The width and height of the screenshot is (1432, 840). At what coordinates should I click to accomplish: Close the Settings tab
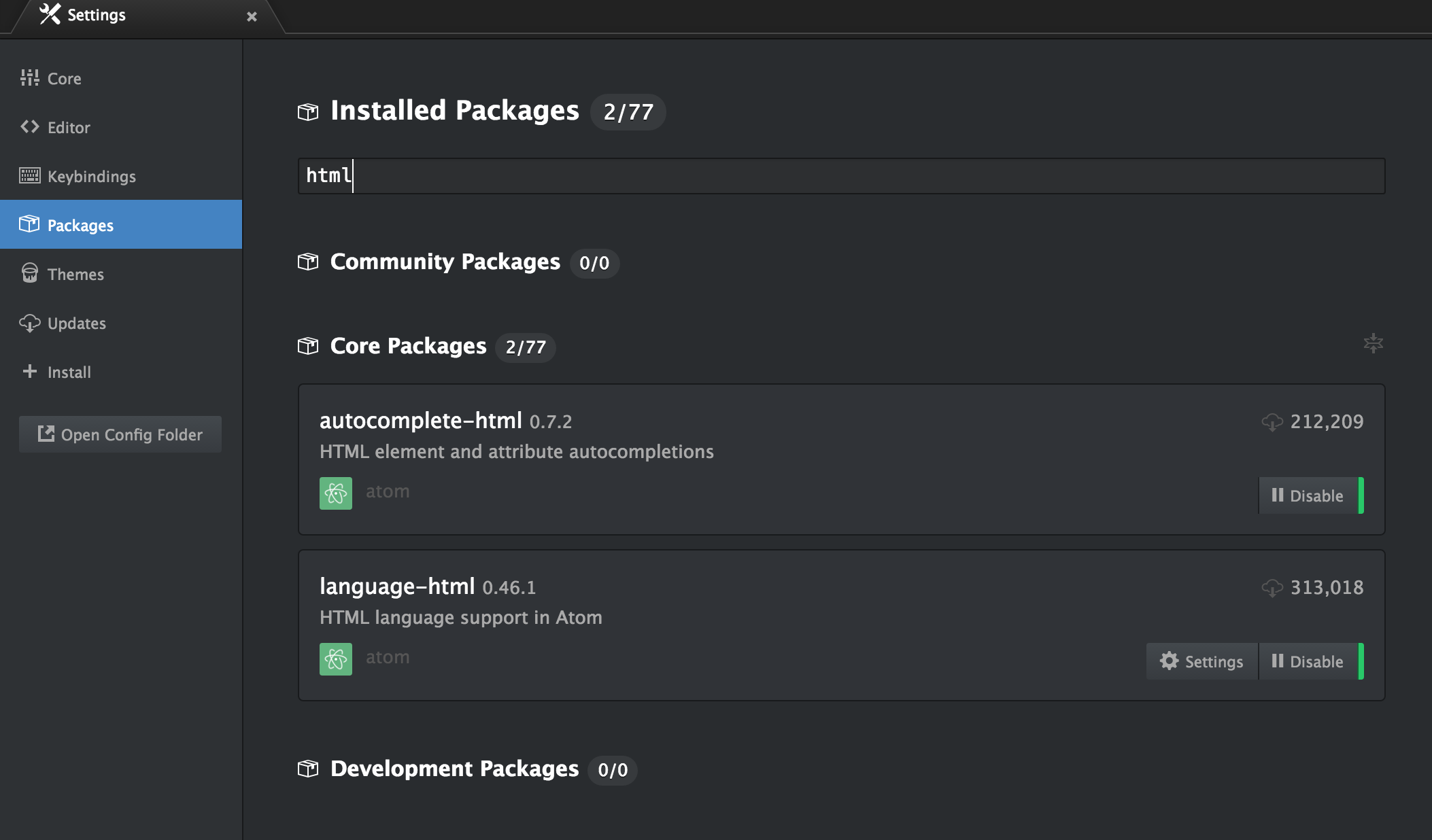click(252, 16)
